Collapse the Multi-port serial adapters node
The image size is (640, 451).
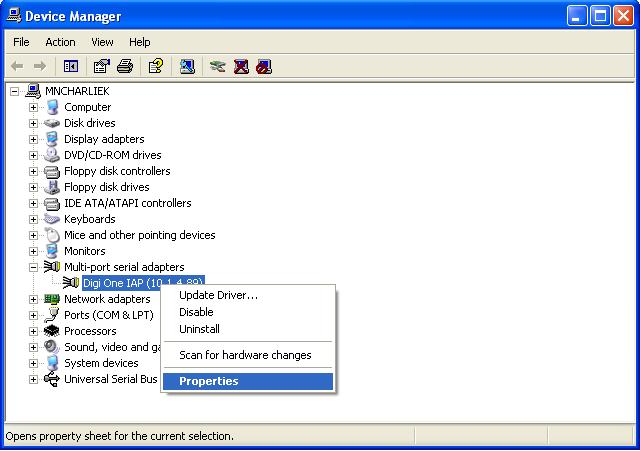33,267
